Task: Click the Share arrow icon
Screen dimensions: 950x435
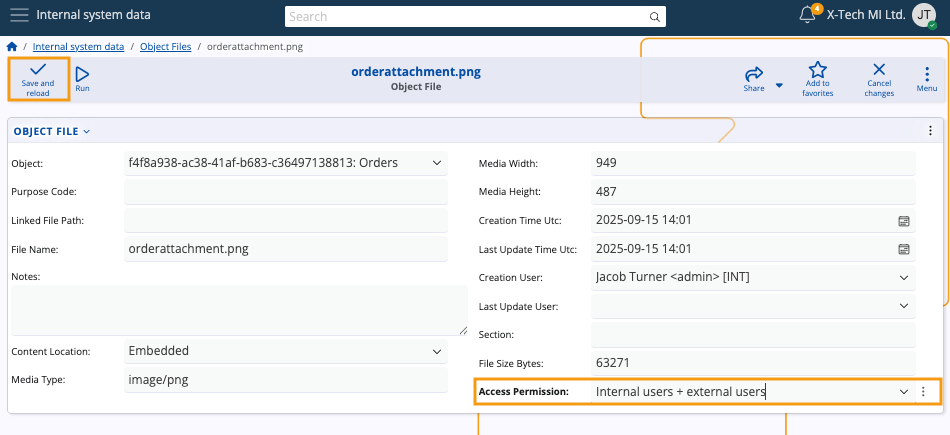Action: pos(754,75)
